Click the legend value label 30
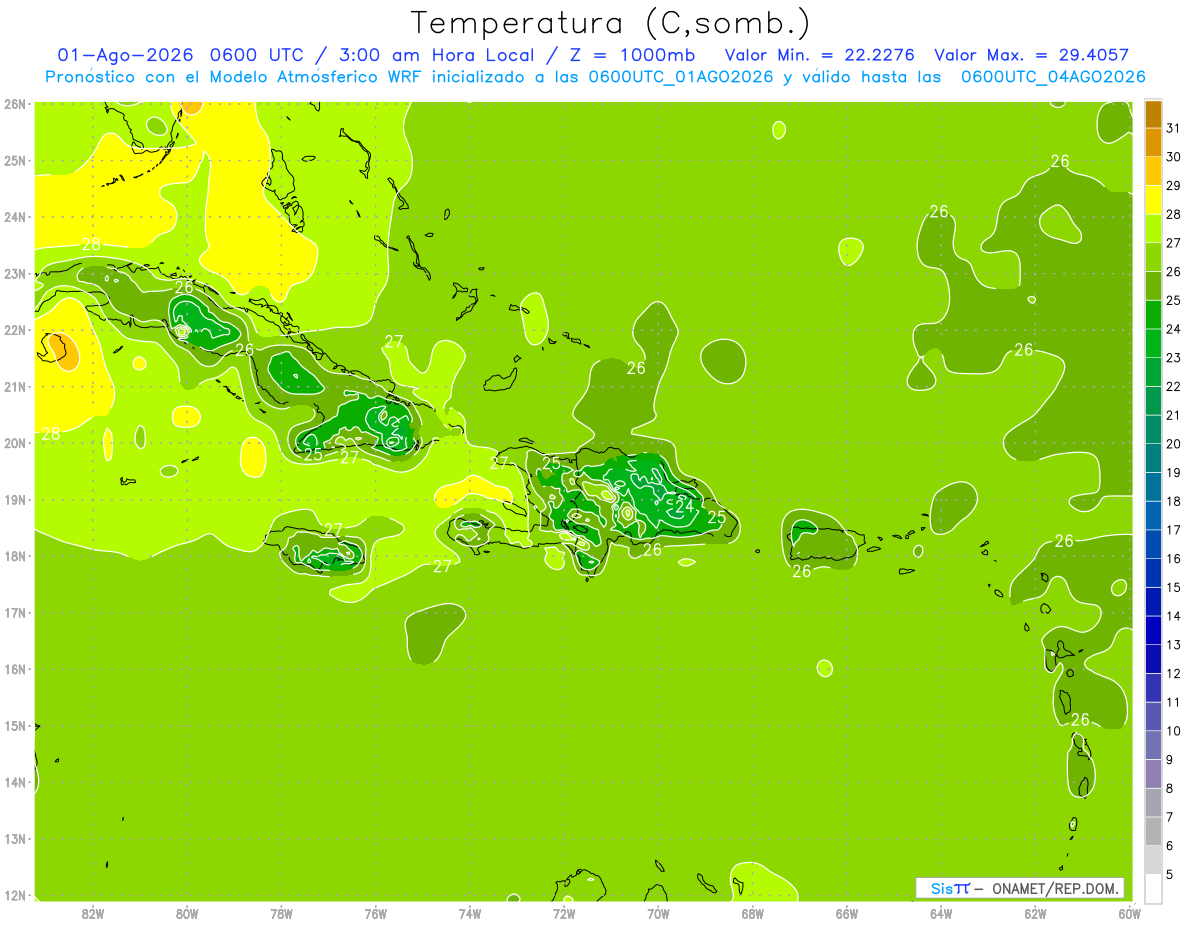 (x=1173, y=157)
